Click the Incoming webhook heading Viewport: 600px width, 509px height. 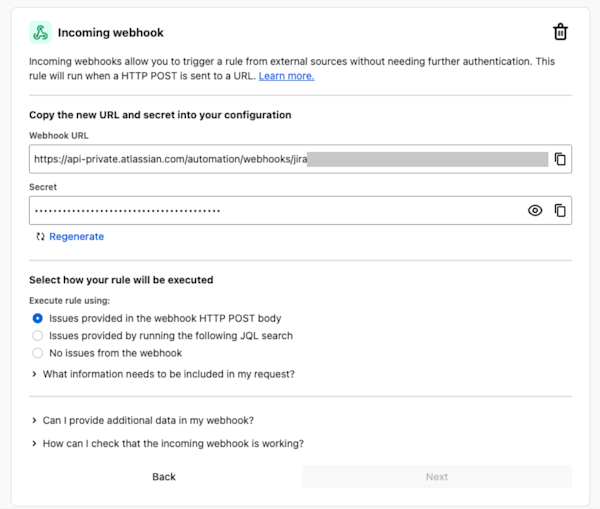[97, 33]
